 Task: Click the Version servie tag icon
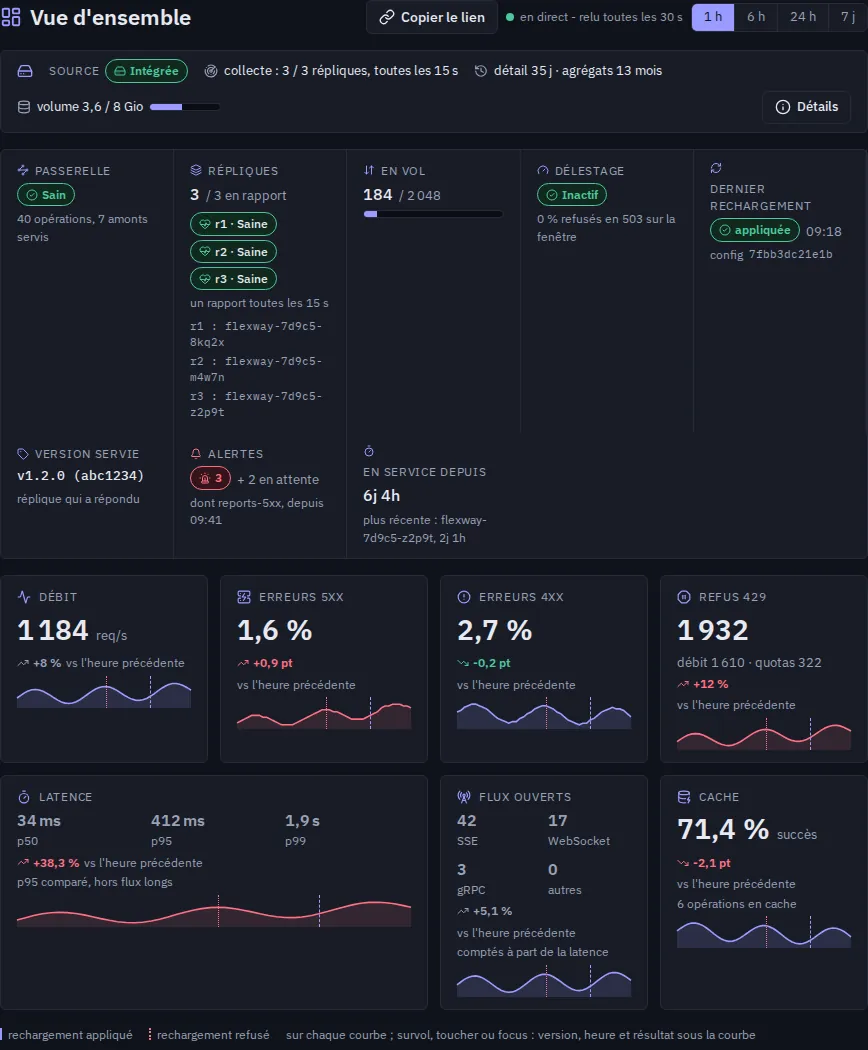pyautogui.click(x=23, y=454)
